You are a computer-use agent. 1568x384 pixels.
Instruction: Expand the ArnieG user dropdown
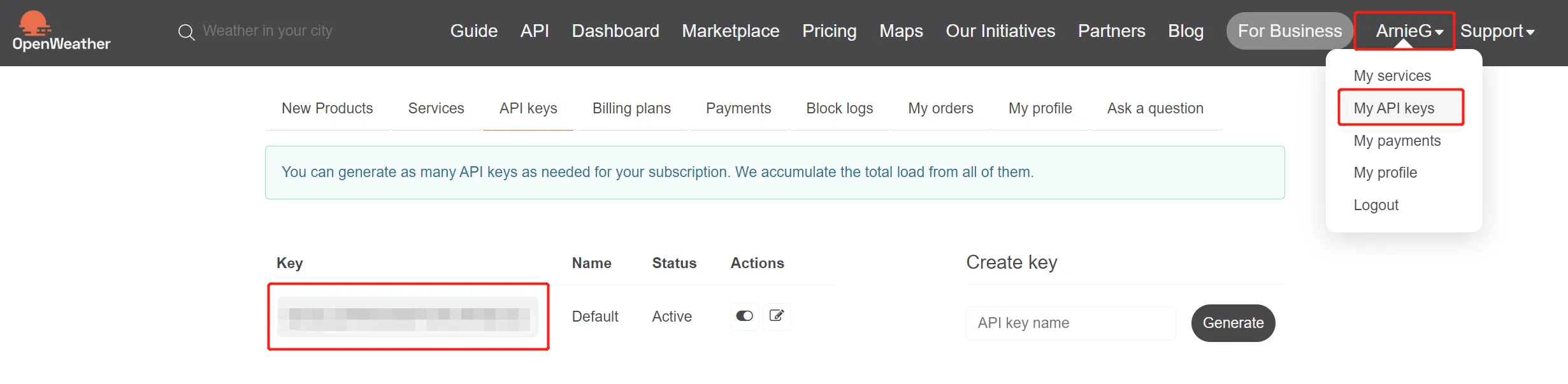tap(1409, 31)
